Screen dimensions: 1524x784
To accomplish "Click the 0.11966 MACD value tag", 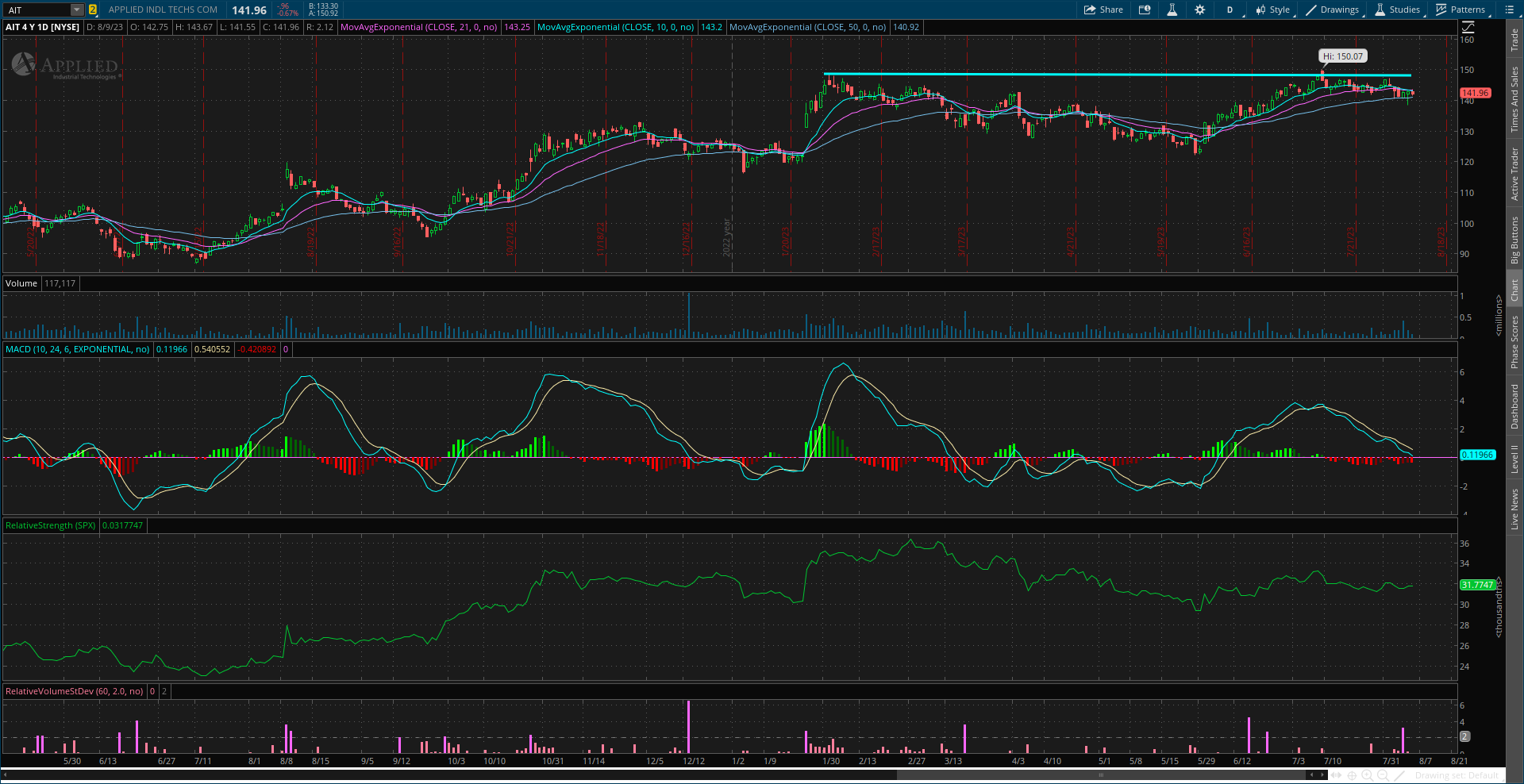I will (x=1478, y=455).
